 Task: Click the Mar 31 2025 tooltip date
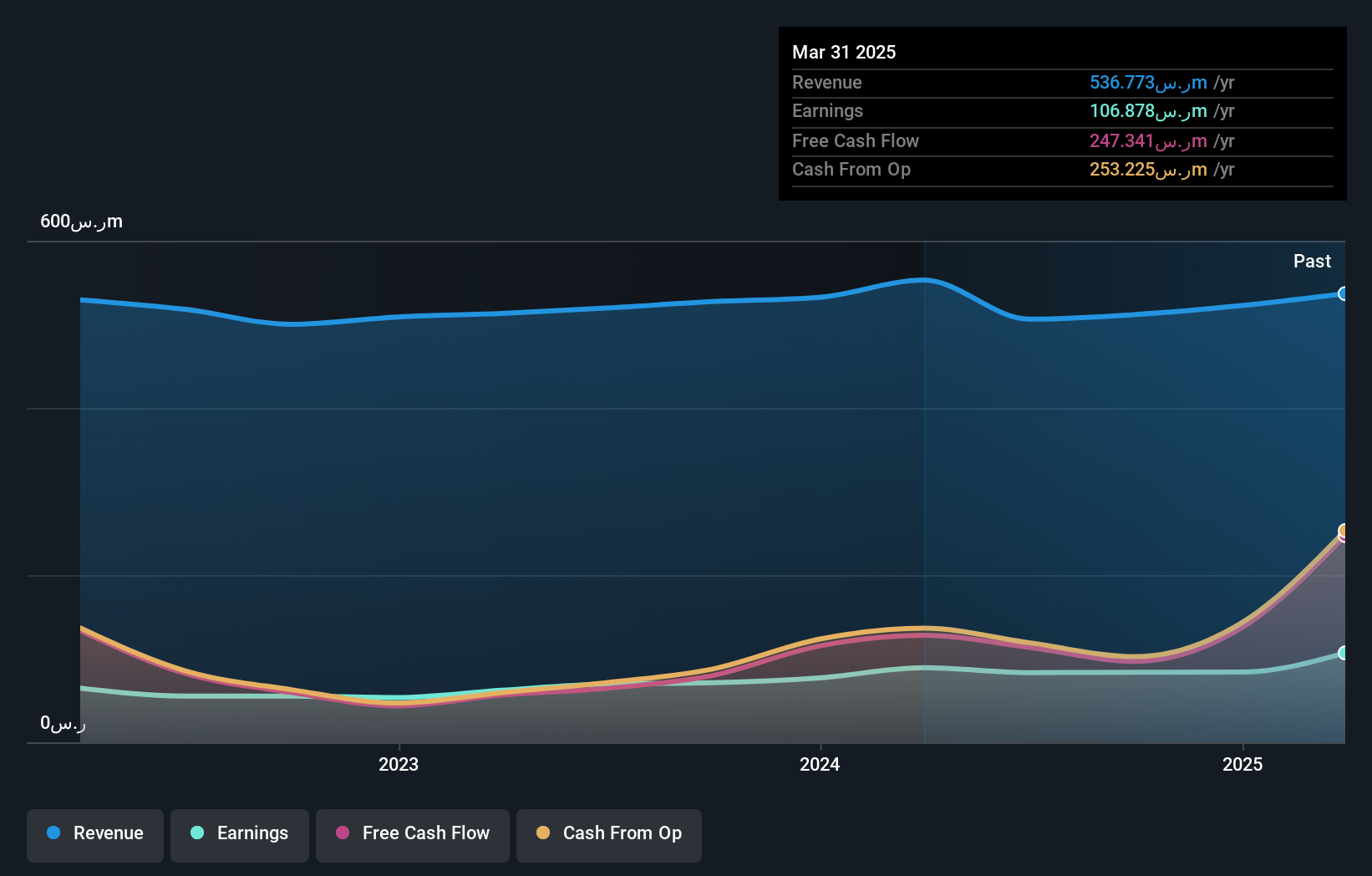(x=844, y=52)
